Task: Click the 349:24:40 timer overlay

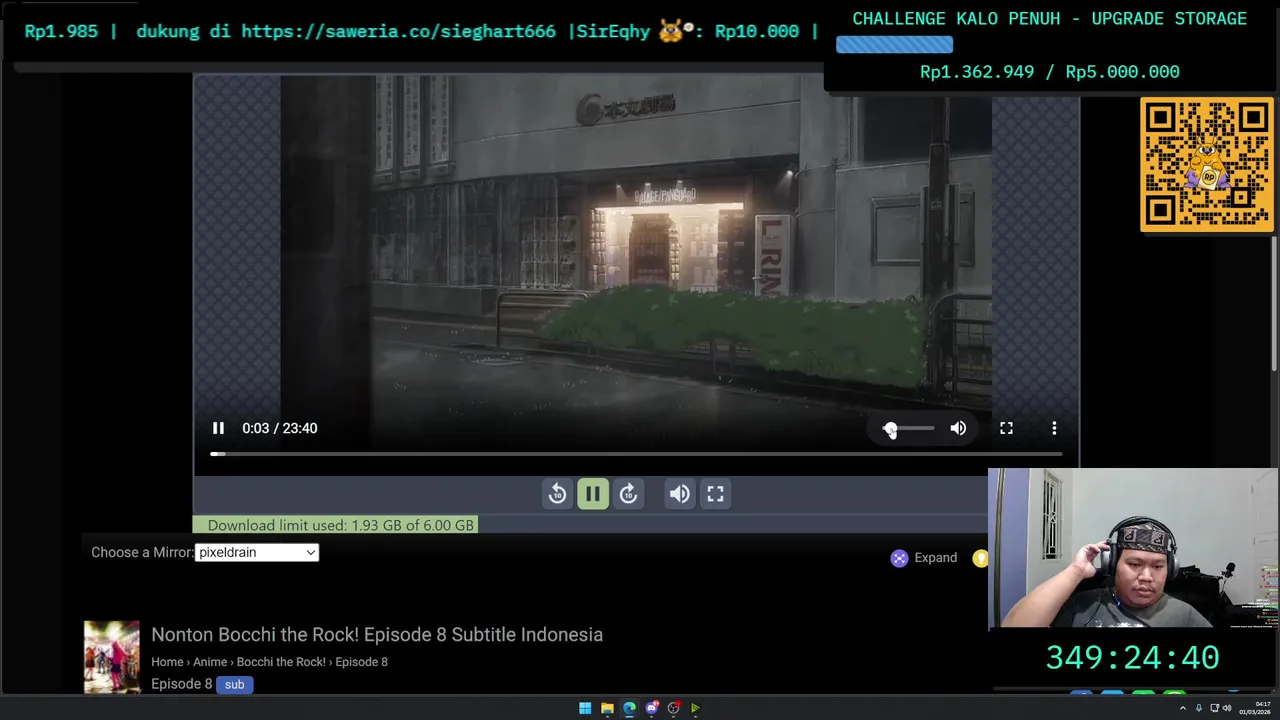Action: [1132, 657]
